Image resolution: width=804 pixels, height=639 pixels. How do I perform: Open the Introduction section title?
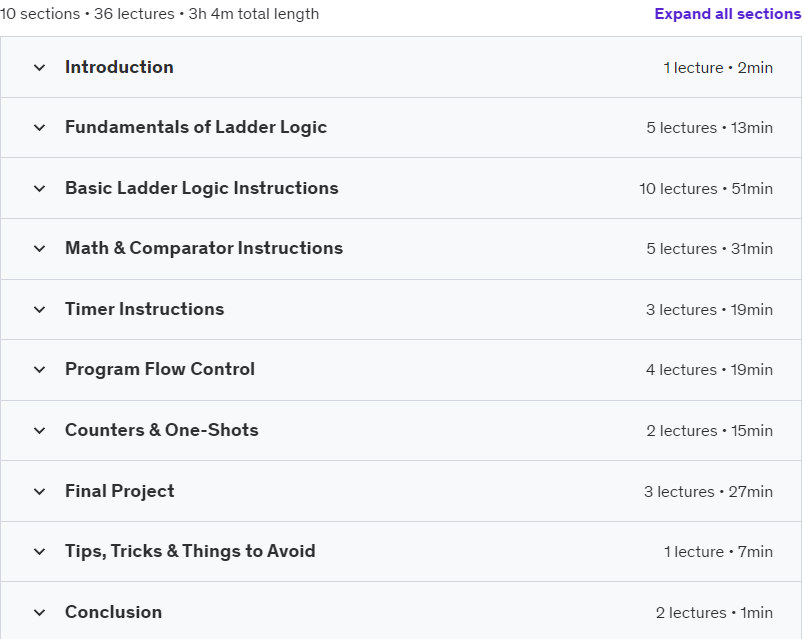(119, 67)
